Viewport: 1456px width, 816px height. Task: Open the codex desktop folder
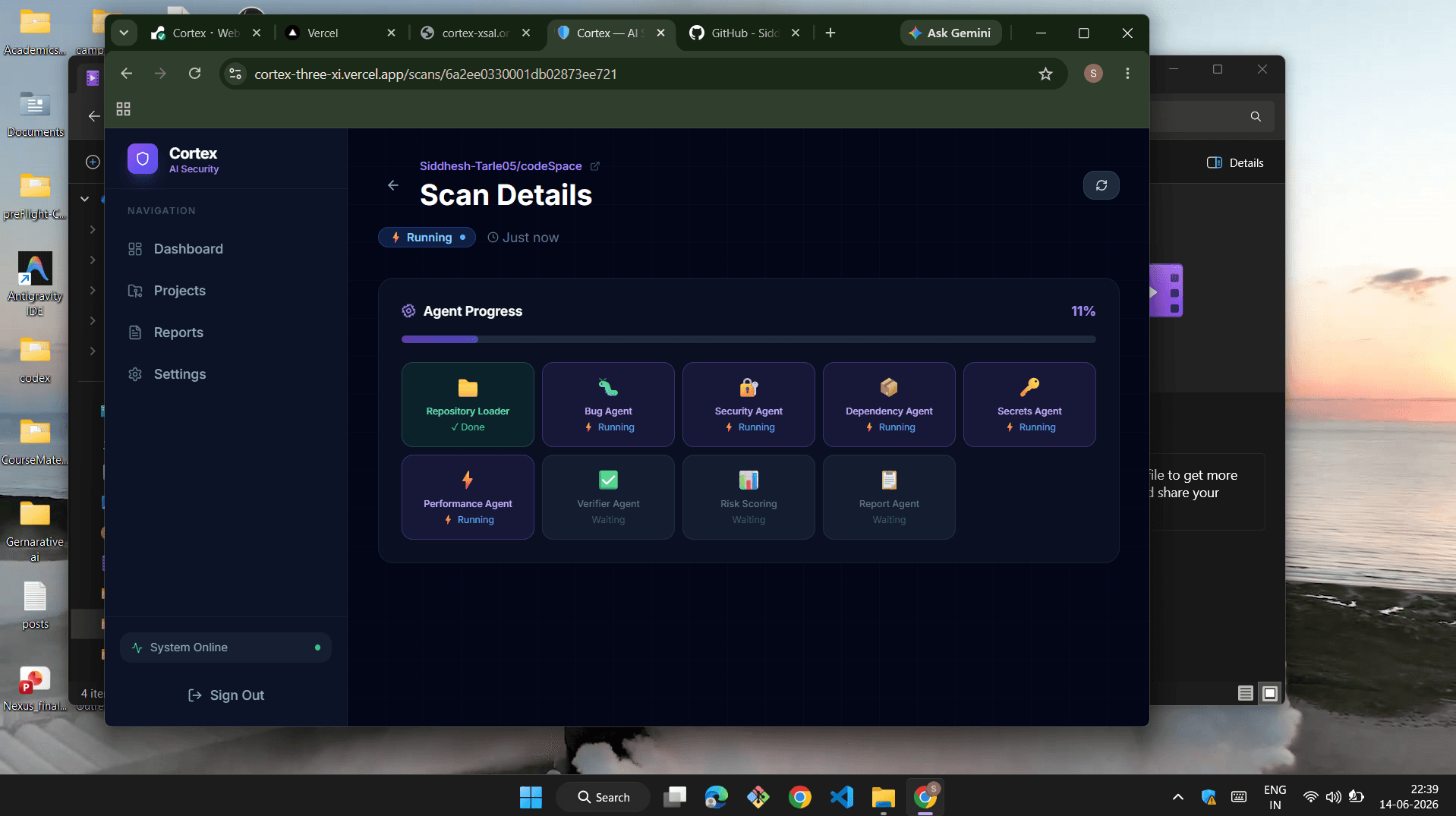click(35, 361)
